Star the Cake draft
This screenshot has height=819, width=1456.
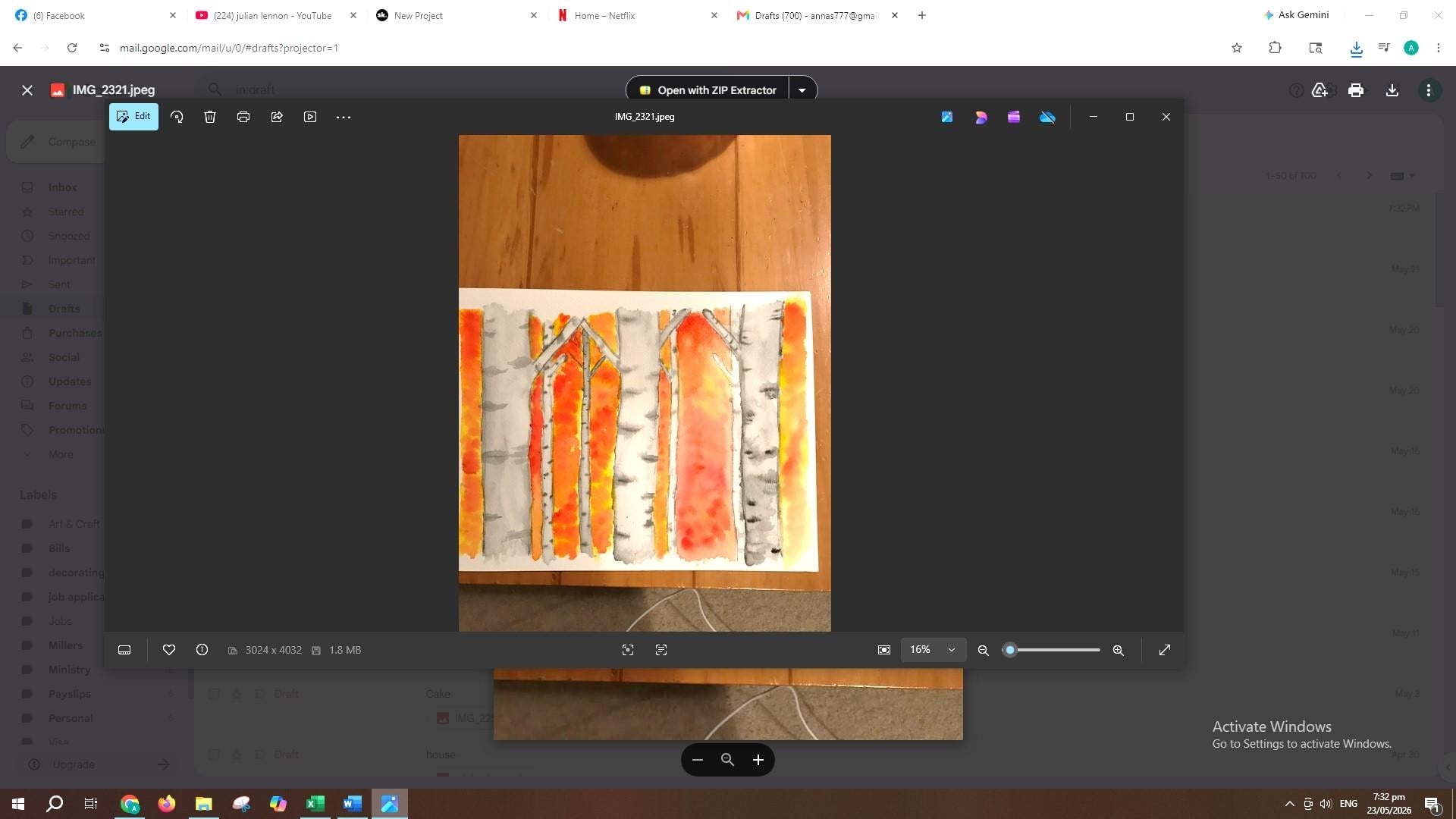(x=237, y=694)
